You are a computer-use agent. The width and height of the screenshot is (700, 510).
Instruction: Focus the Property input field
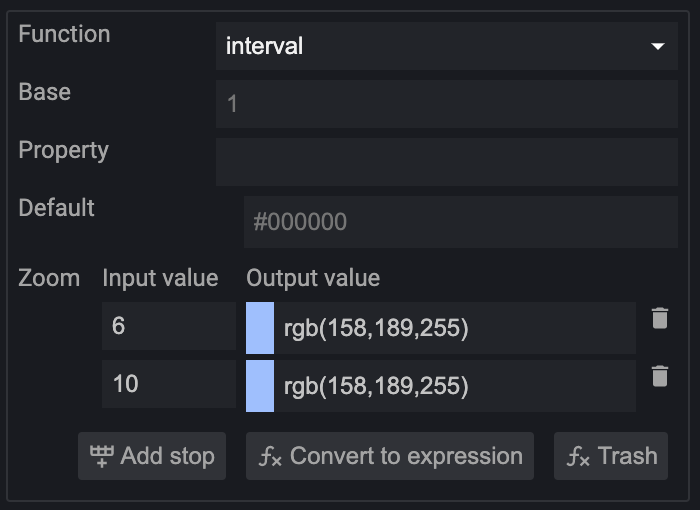pyautogui.click(x=446, y=162)
